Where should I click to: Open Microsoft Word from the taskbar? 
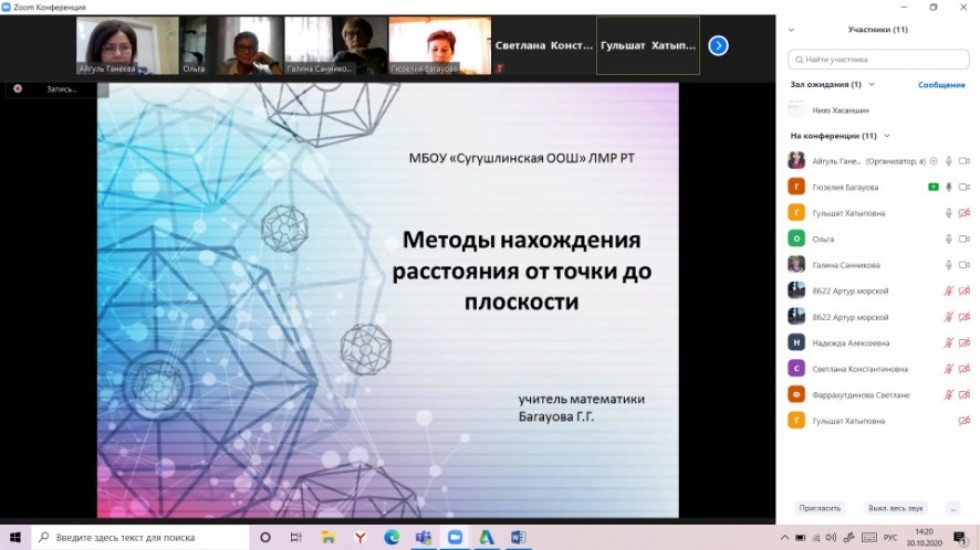click(x=518, y=537)
